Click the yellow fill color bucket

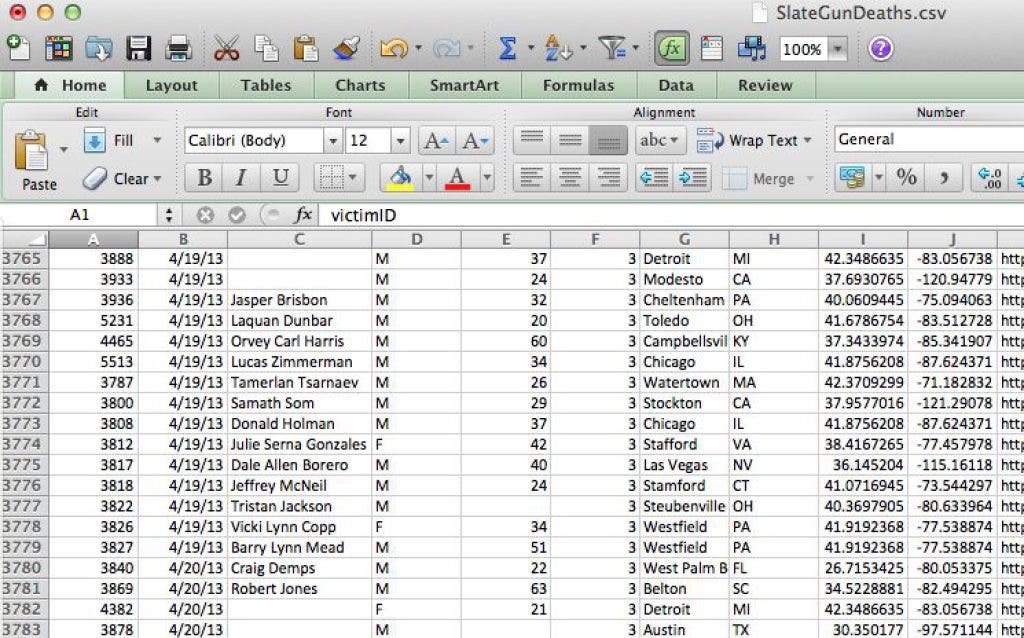(401, 178)
